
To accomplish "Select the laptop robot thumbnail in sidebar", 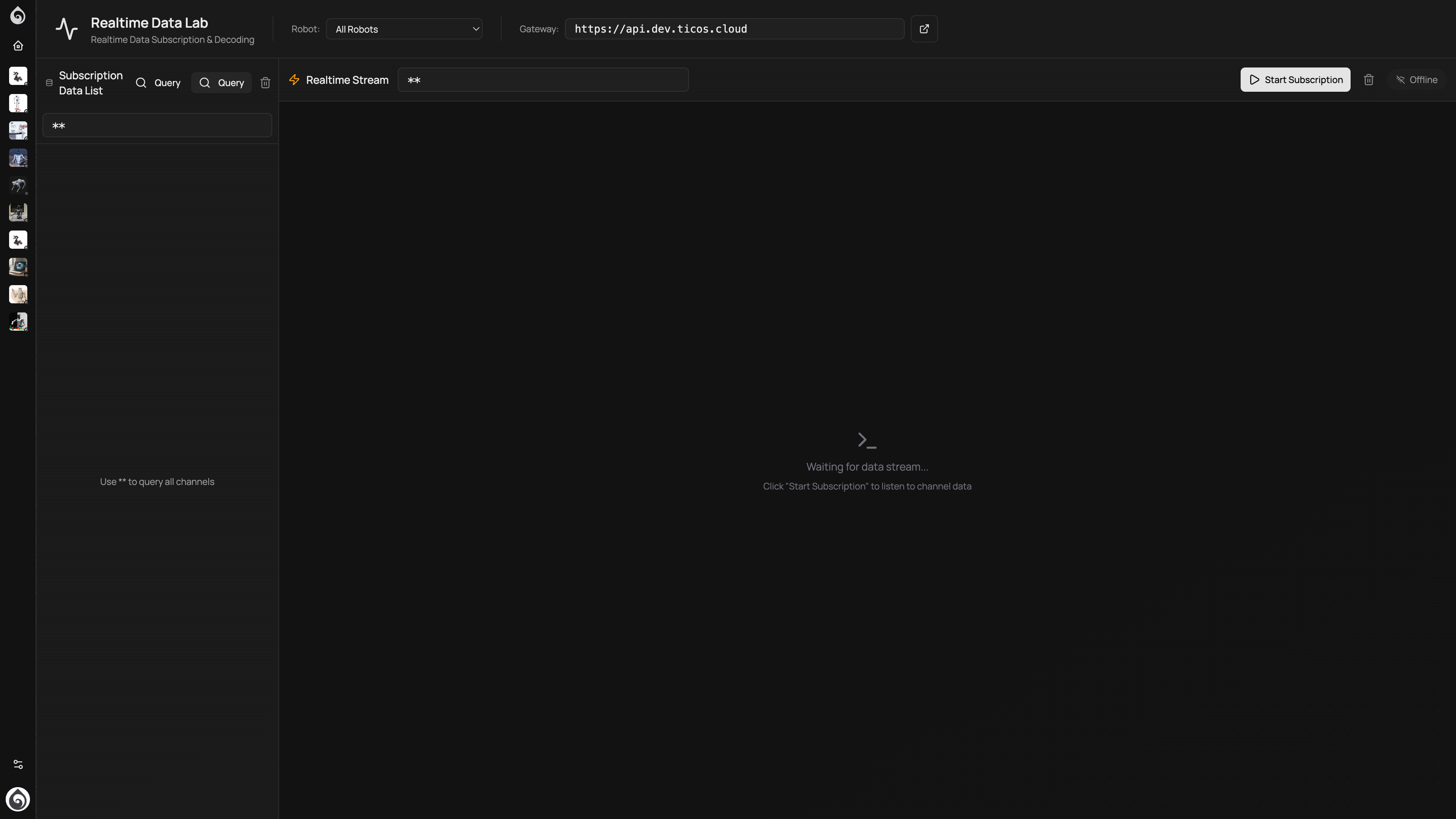I will pyautogui.click(x=18, y=267).
